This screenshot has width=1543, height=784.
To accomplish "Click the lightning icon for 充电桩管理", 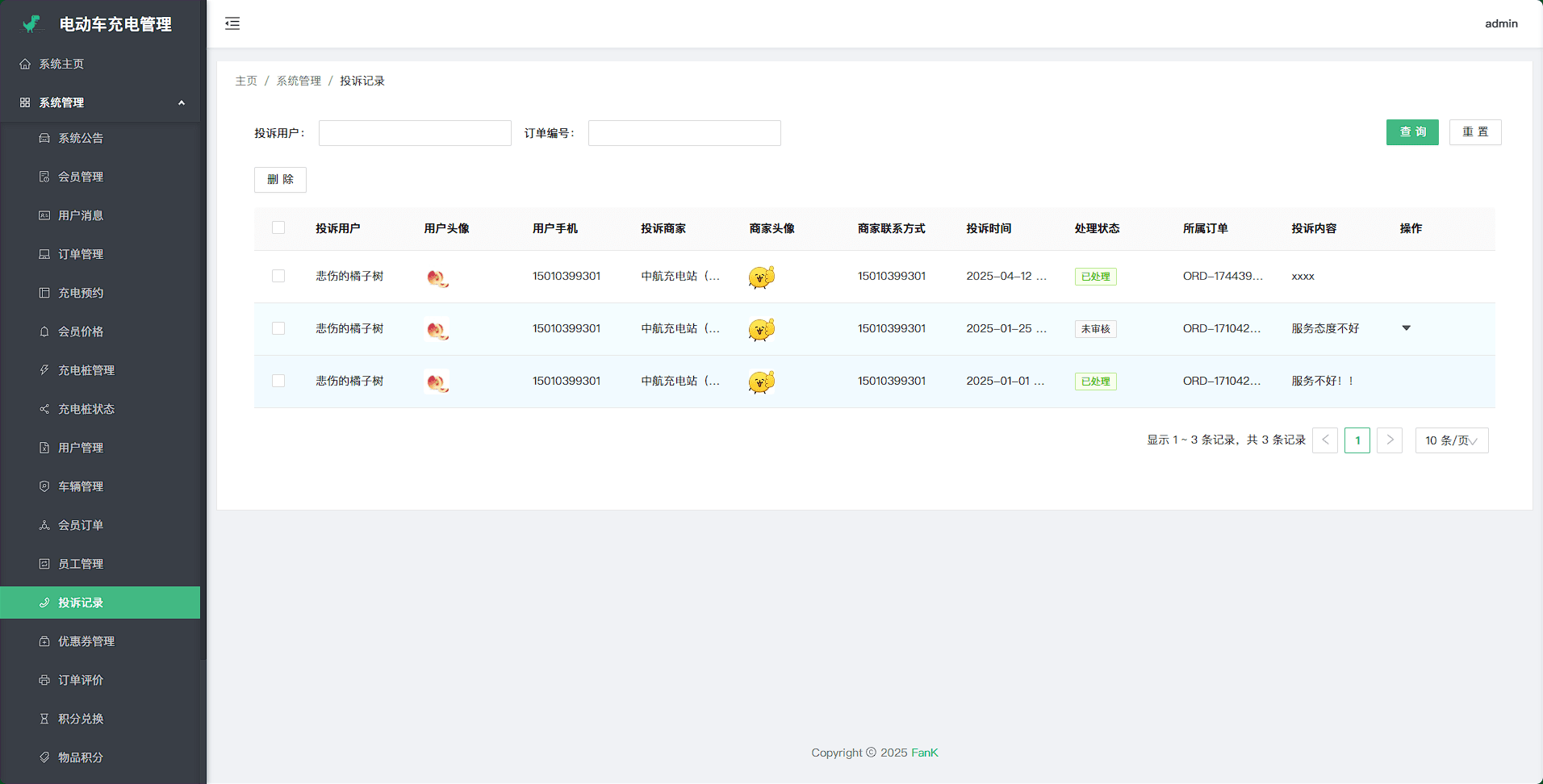I will 44,370.
